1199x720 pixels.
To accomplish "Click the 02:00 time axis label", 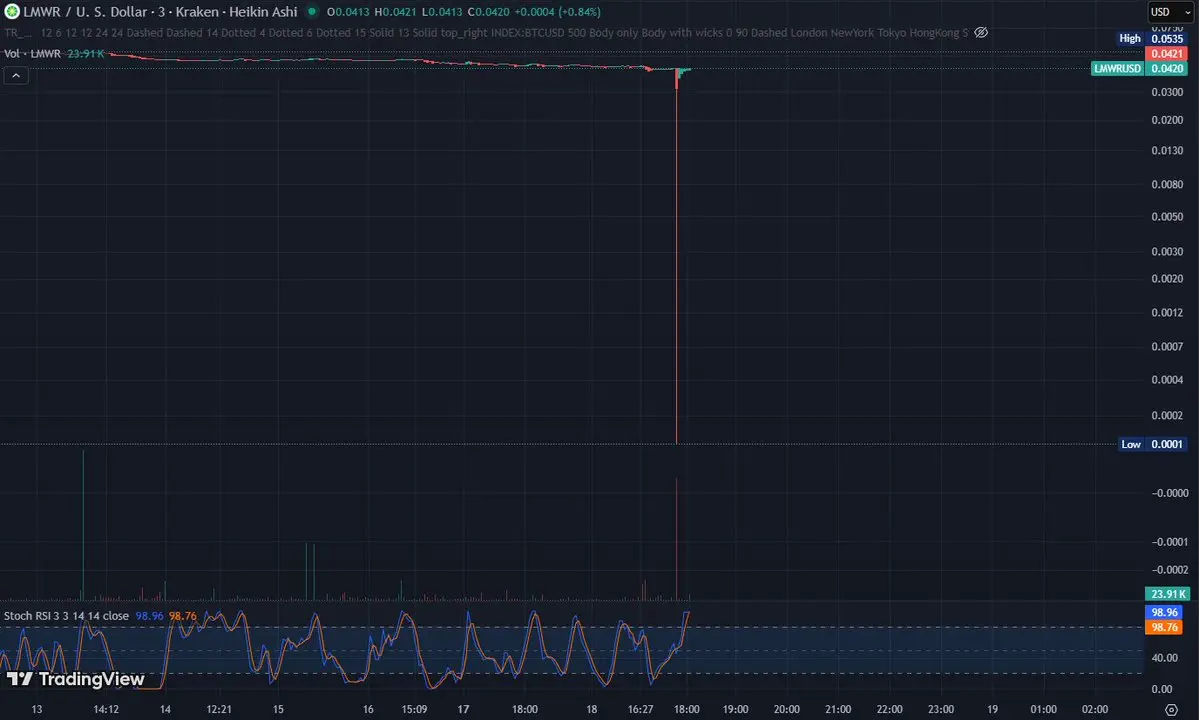I will click(x=1094, y=709).
